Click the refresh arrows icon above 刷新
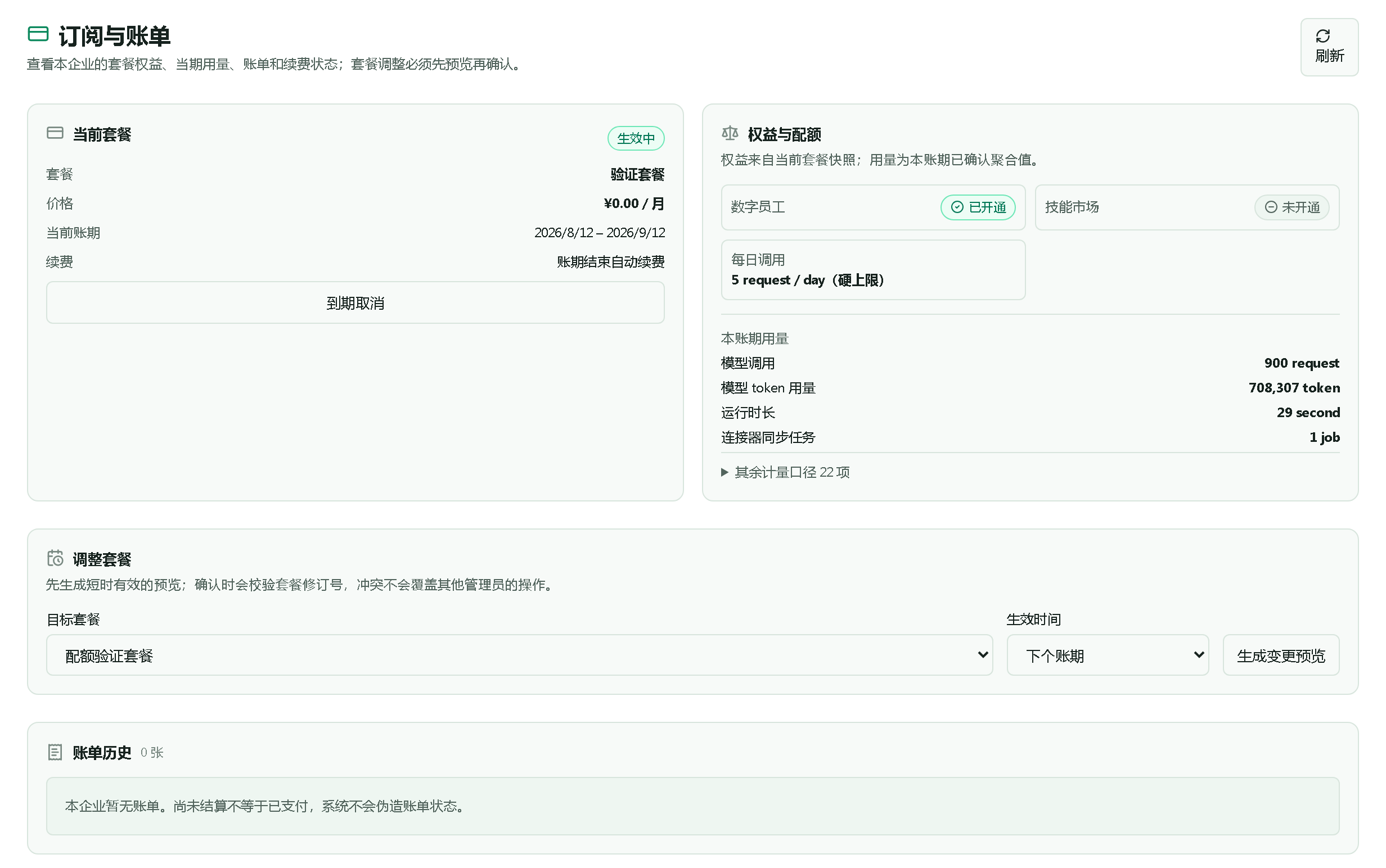This screenshot has height=868, width=1386. pyautogui.click(x=1322, y=36)
